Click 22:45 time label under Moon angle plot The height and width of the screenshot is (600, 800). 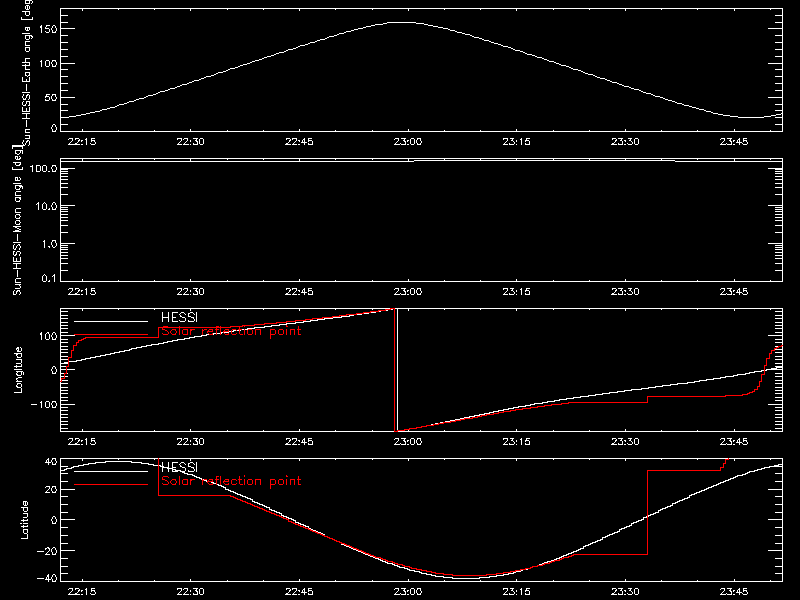(299, 291)
